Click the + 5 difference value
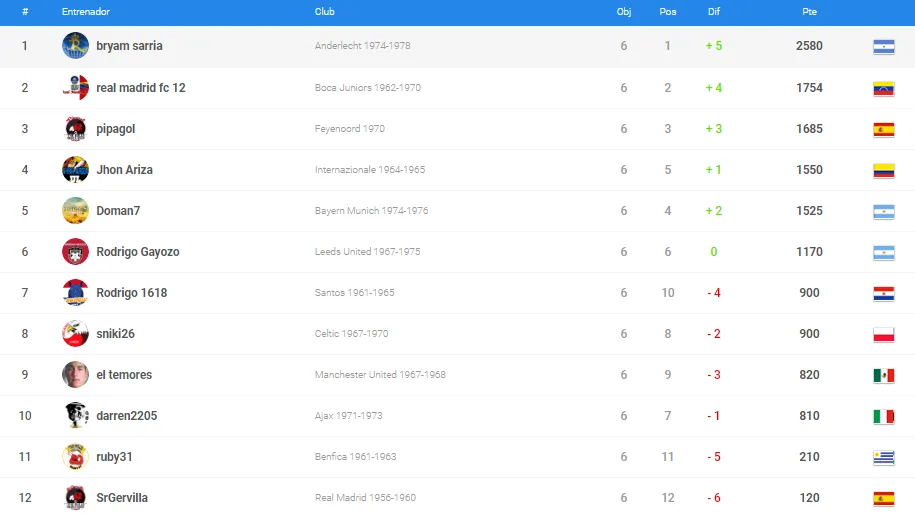915x517 pixels. [714, 46]
